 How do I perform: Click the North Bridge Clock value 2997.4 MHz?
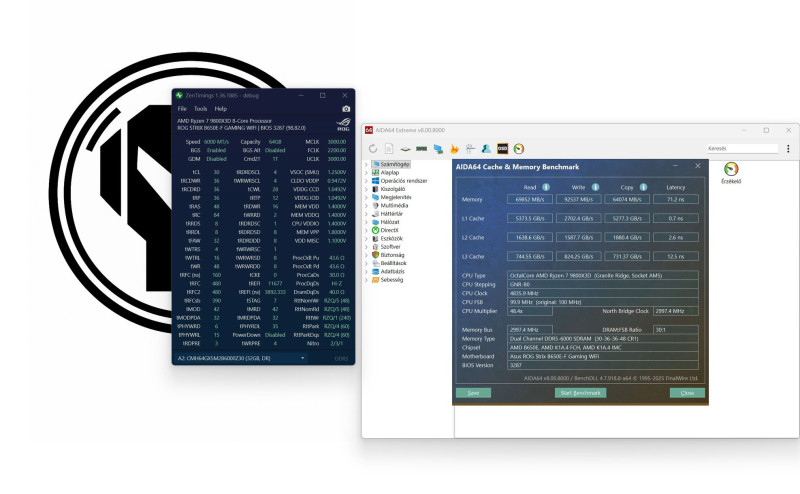click(x=676, y=311)
